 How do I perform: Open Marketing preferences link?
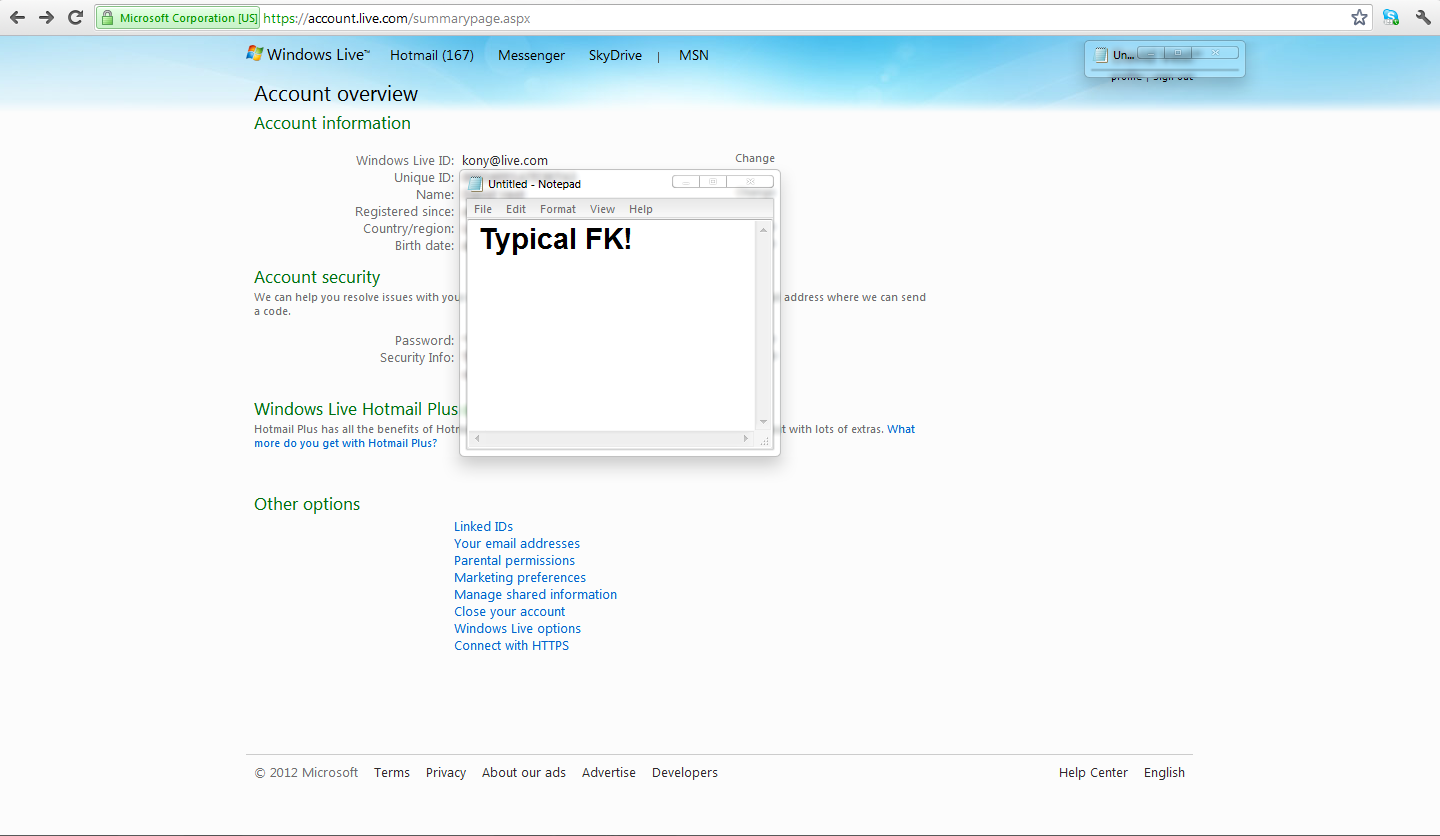pos(520,578)
